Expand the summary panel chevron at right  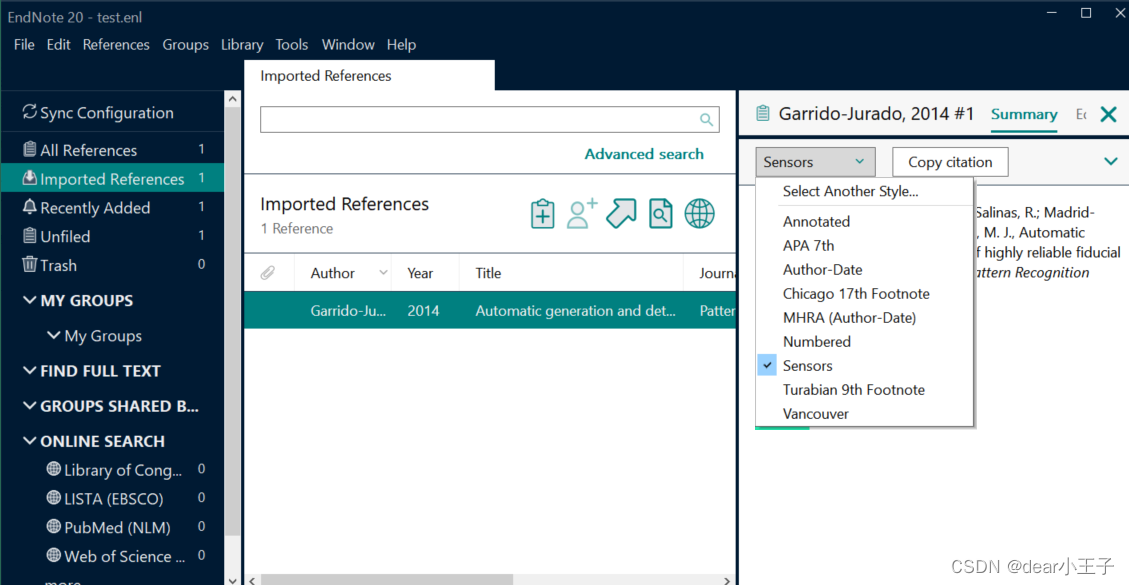point(1110,161)
